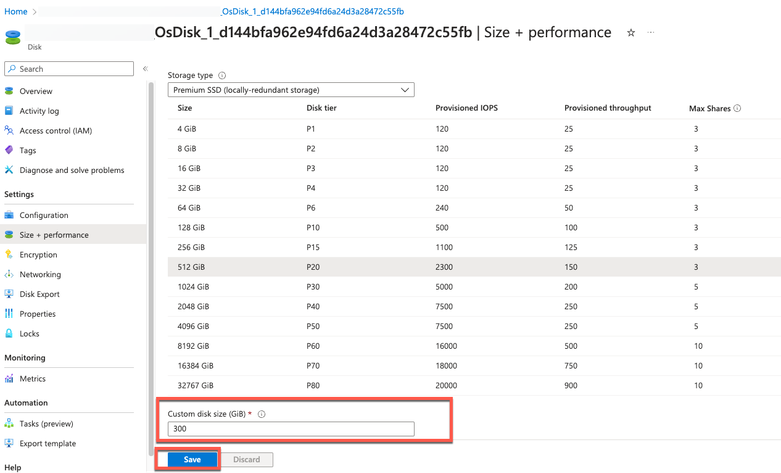Click the disk resource icon in header

pyautogui.click(x=12, y=37)
